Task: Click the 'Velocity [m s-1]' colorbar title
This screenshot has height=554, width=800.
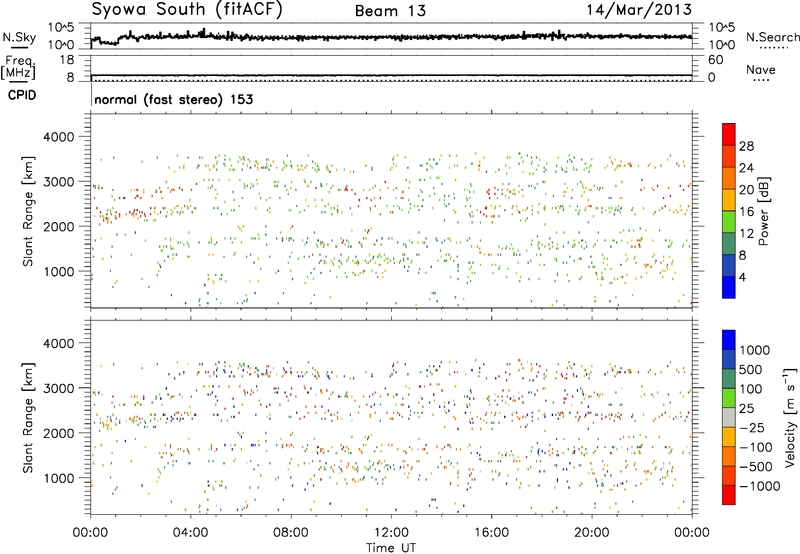Action: point(790,417)
